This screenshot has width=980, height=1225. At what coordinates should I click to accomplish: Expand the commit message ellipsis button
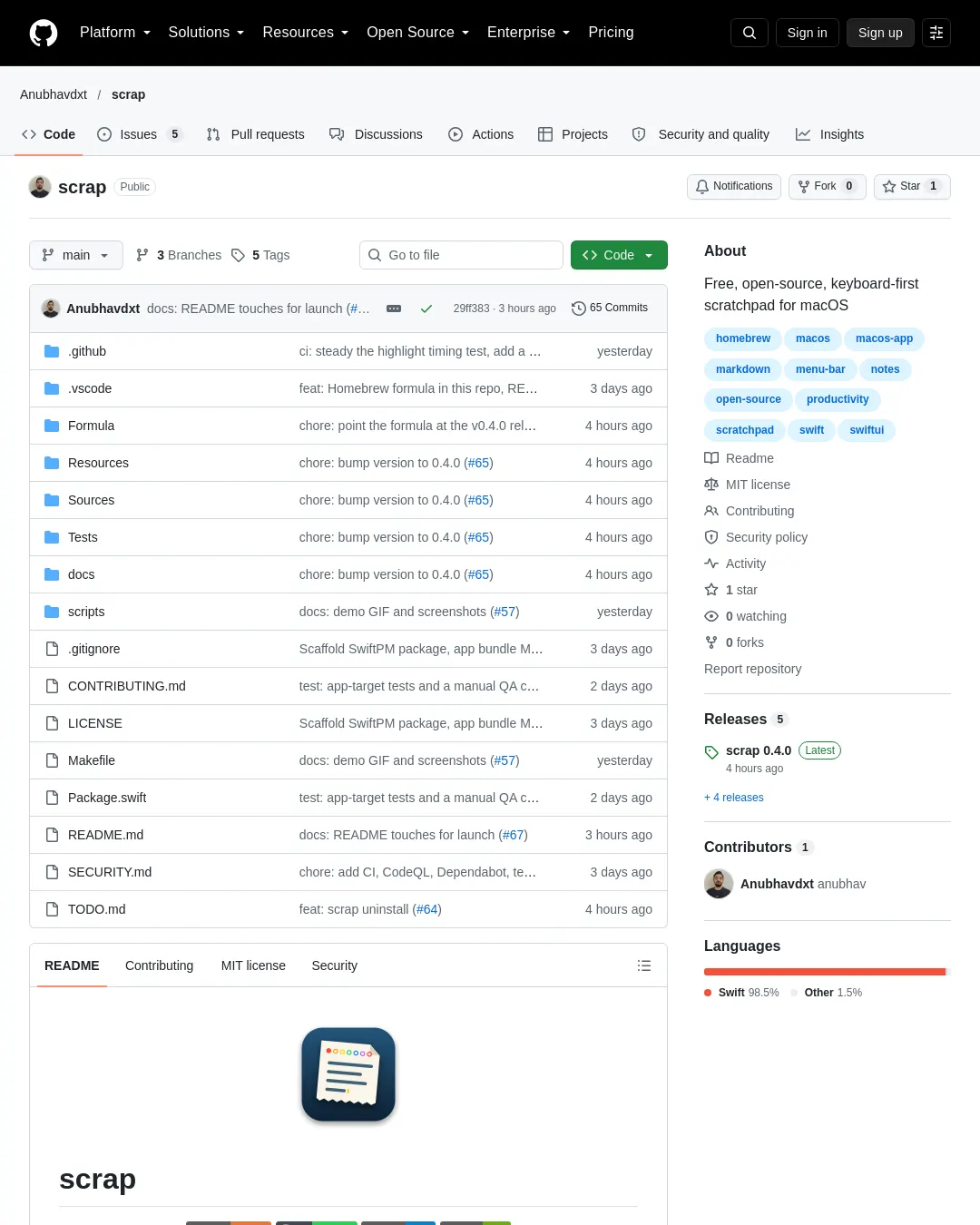tap(394, 309)
